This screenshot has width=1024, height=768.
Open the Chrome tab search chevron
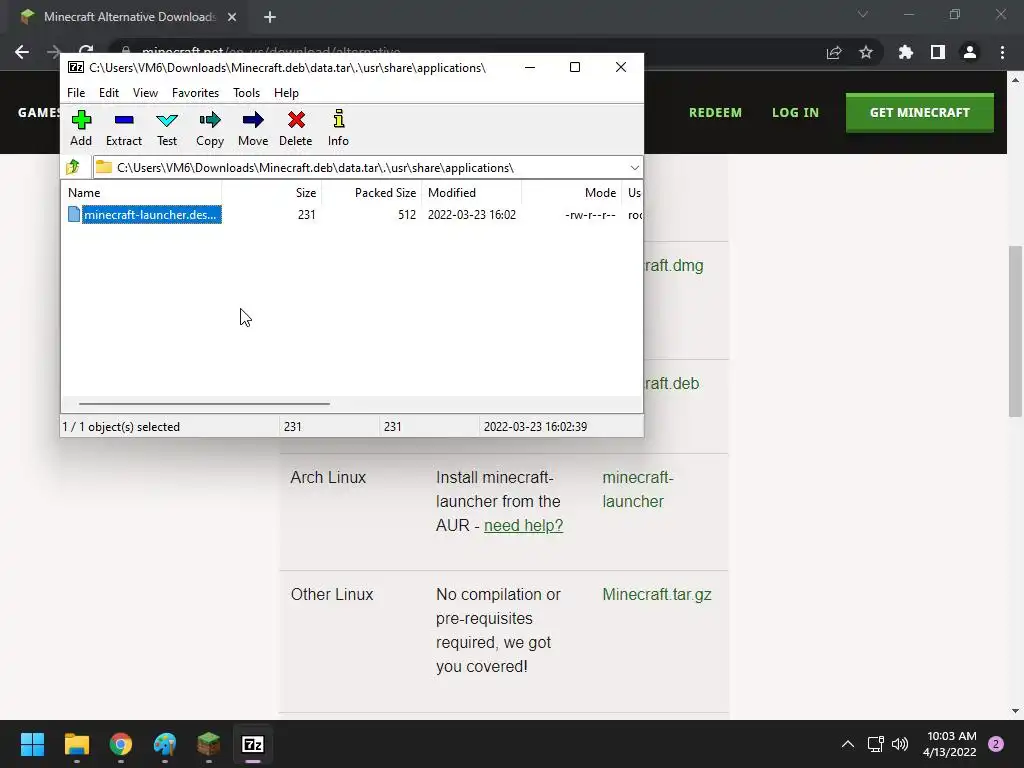(863, 14)
